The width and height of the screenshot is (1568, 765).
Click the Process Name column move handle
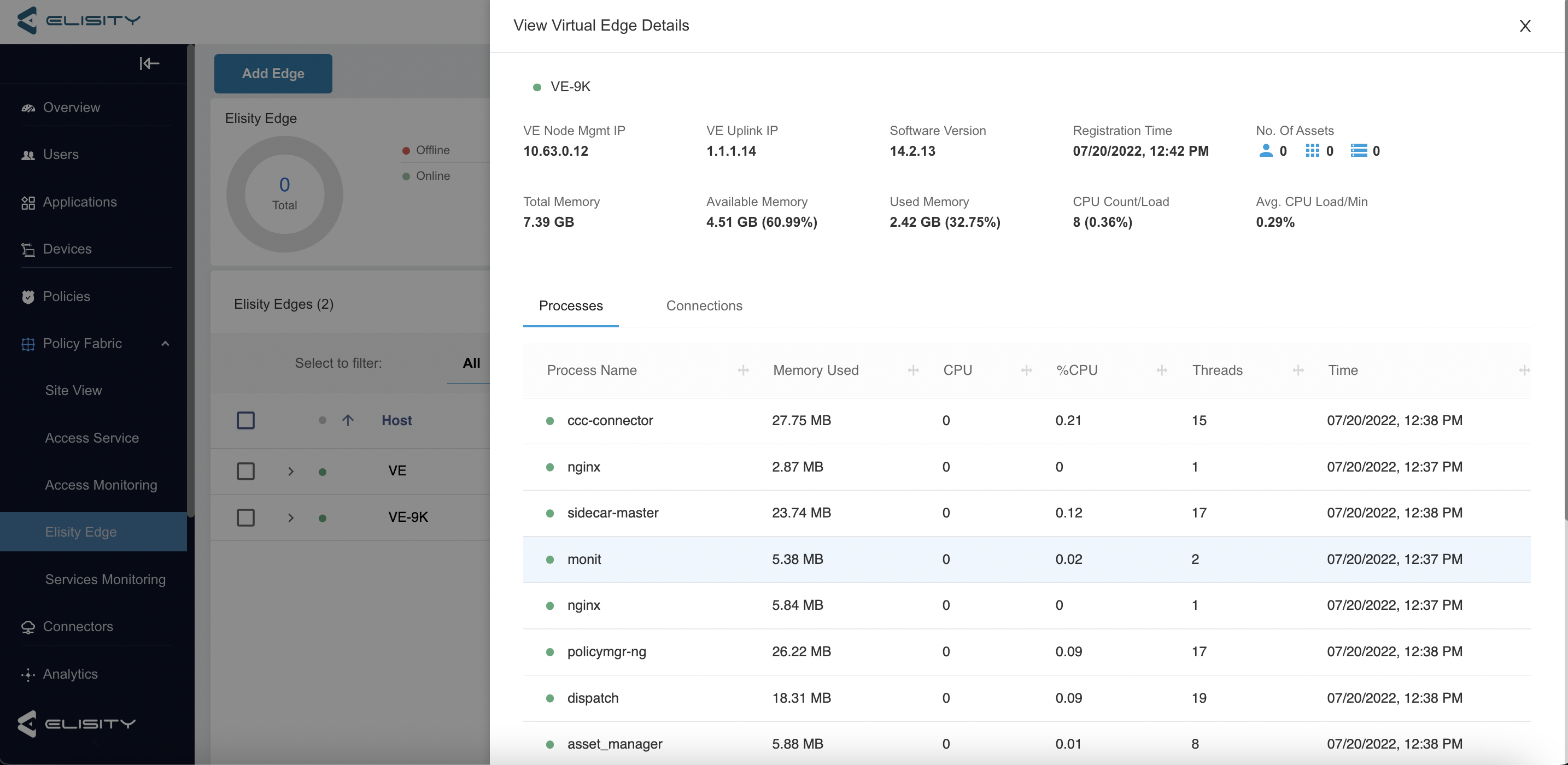coord(743,370)
